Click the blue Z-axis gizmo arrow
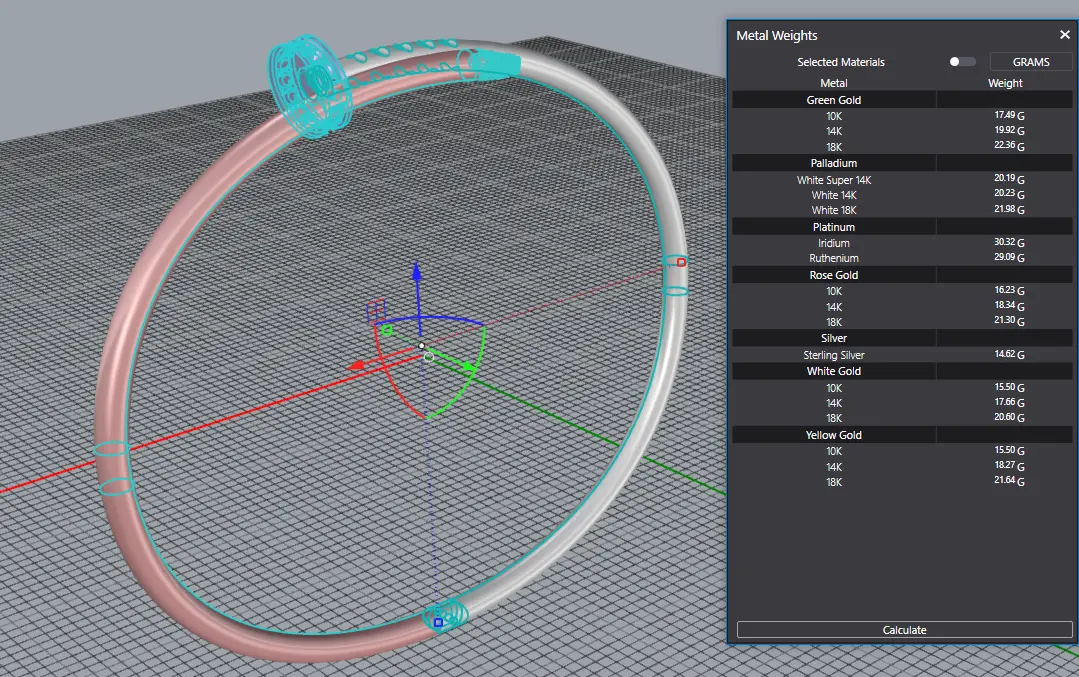 click(417, 273)
